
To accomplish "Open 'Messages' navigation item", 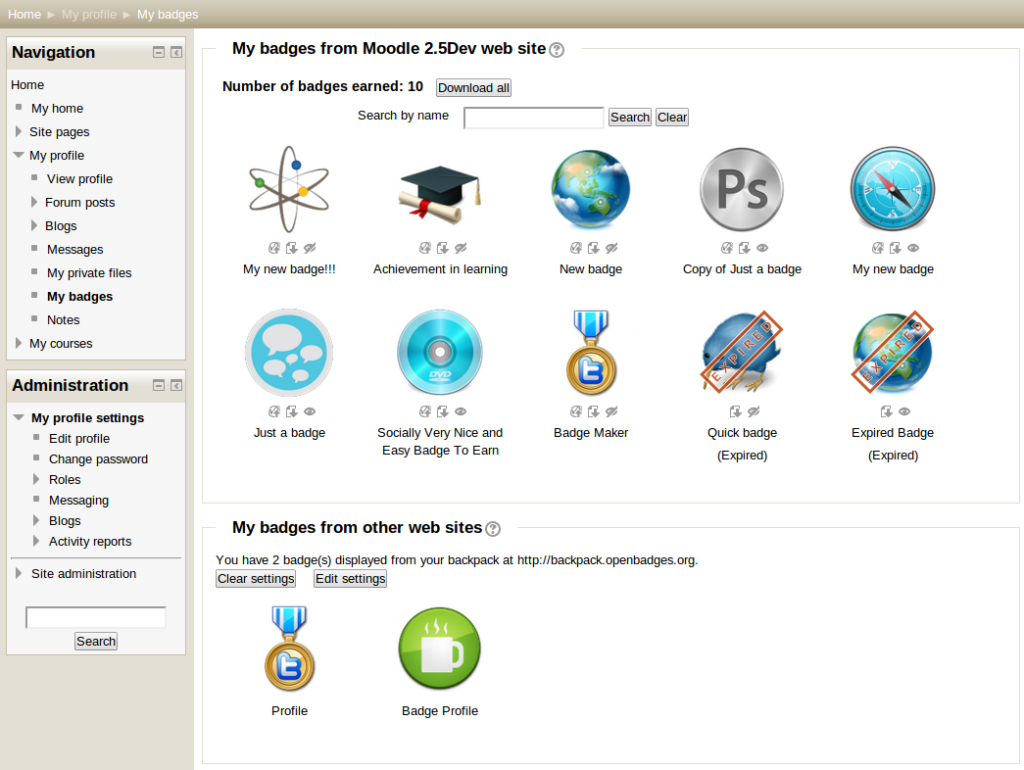I will click(75, 249).
